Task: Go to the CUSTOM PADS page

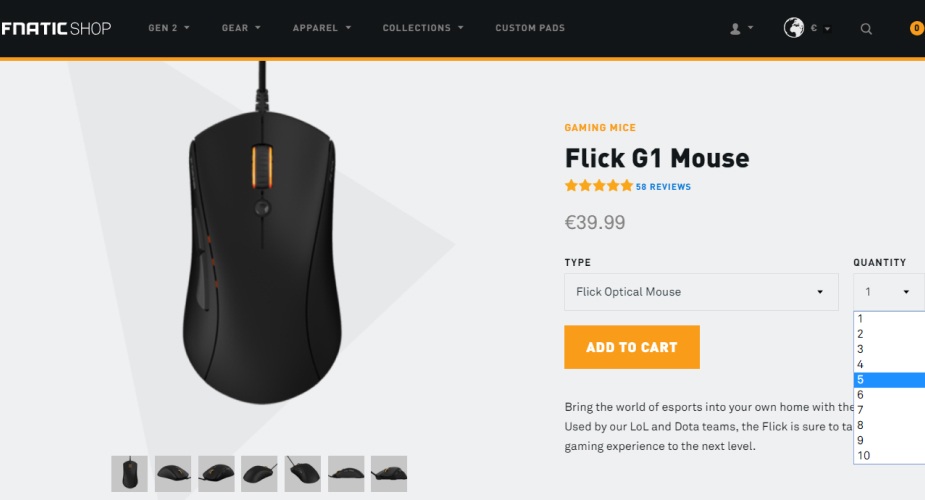Action: 530,28
